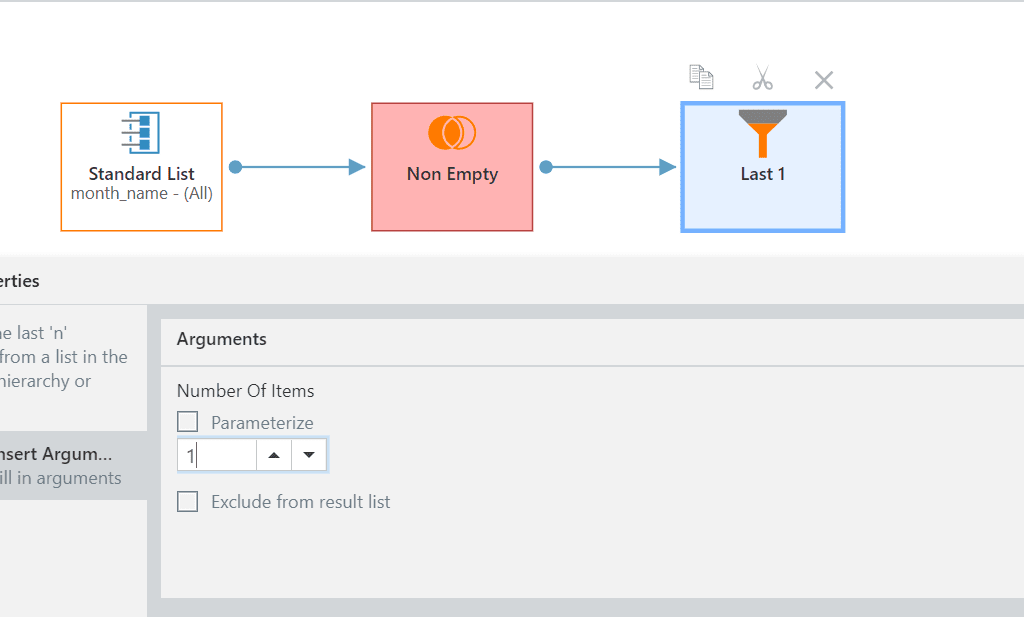Click the Non Empty orange circles icon
This screenshot has width=1024, height=617.
coord(452,133)
